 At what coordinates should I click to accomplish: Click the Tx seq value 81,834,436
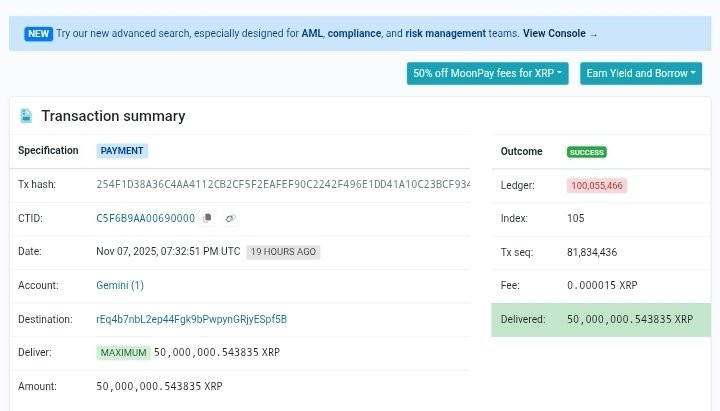[x=592, y=252]
